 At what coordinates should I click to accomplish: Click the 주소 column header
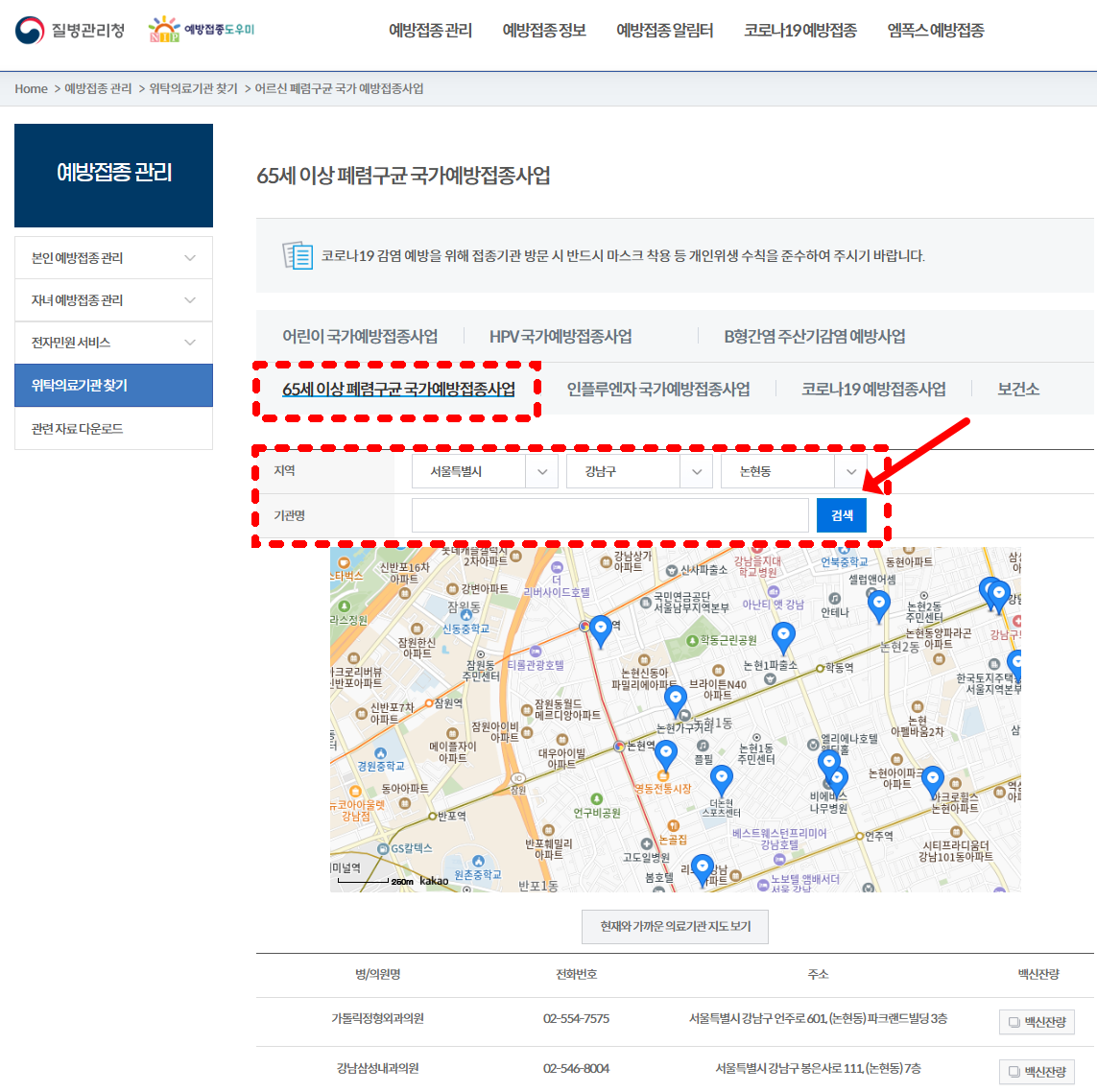(x=818, y=975)
